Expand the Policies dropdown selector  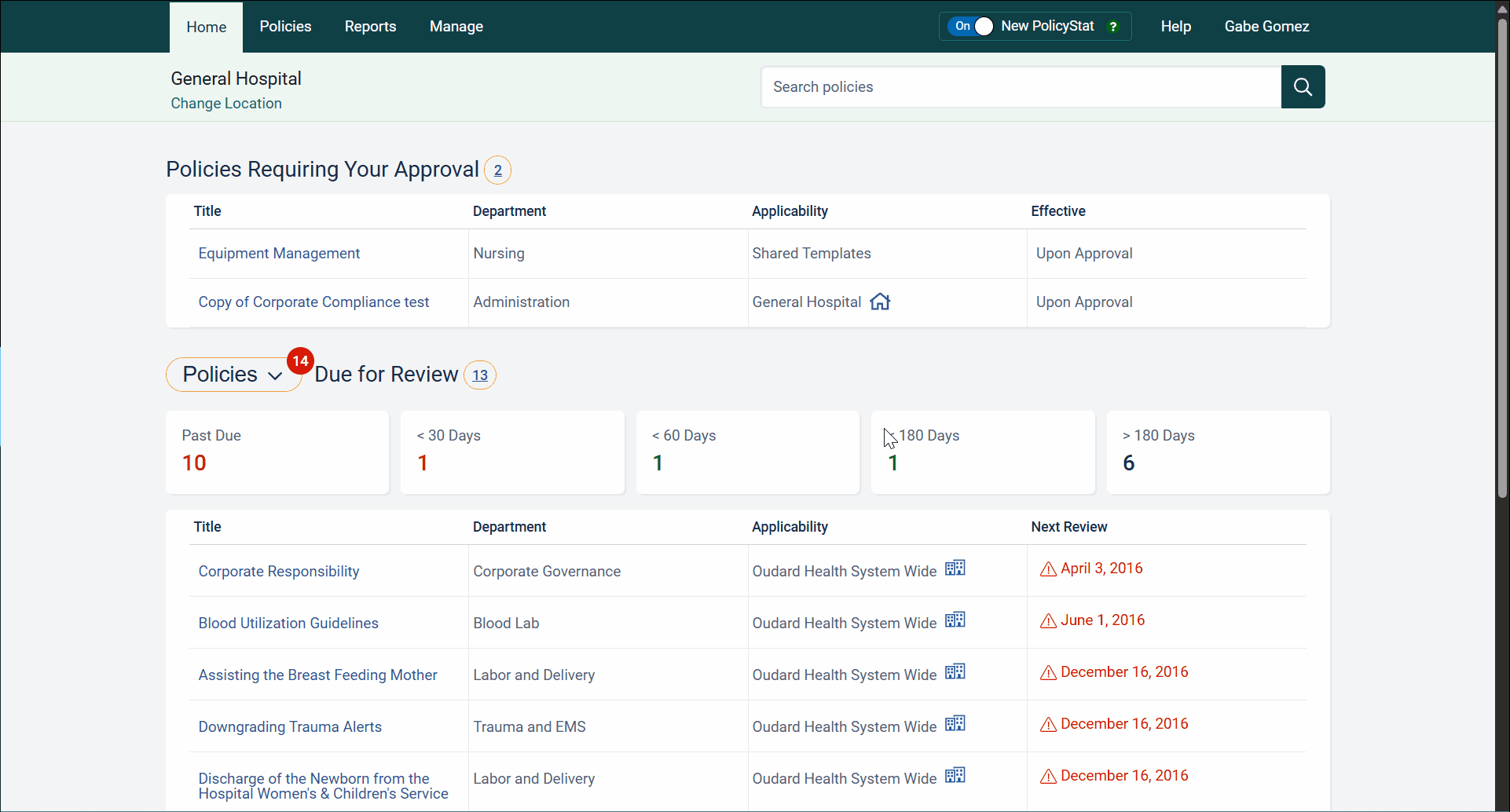233,375
